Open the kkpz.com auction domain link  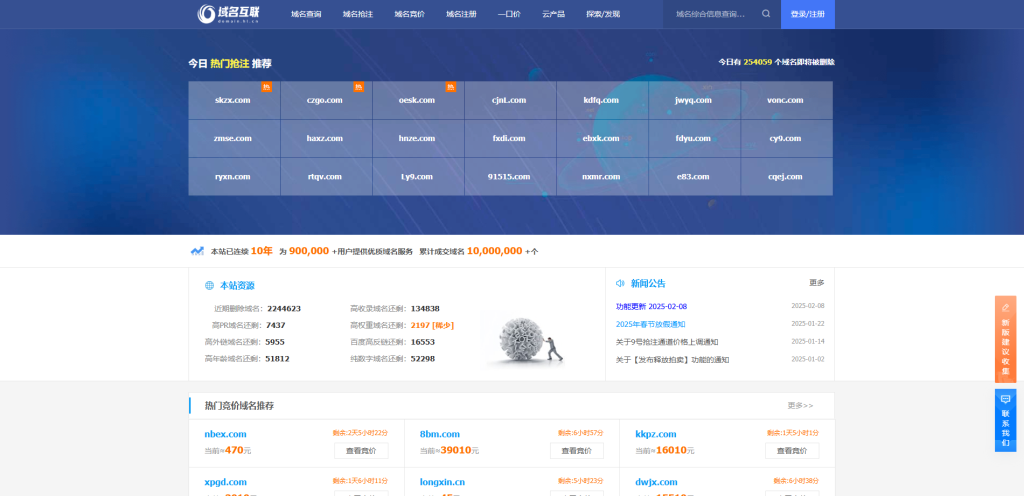(656, 434)
